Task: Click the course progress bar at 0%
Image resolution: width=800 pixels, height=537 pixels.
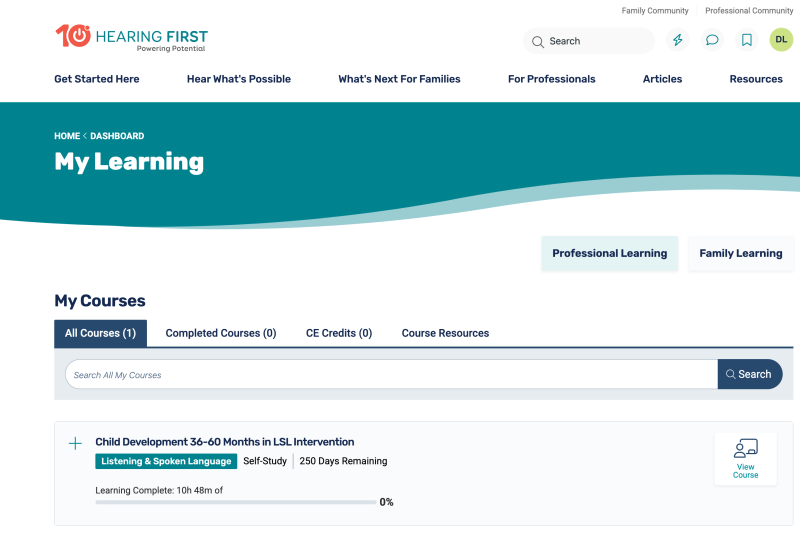Action: (x=236, y=502)
